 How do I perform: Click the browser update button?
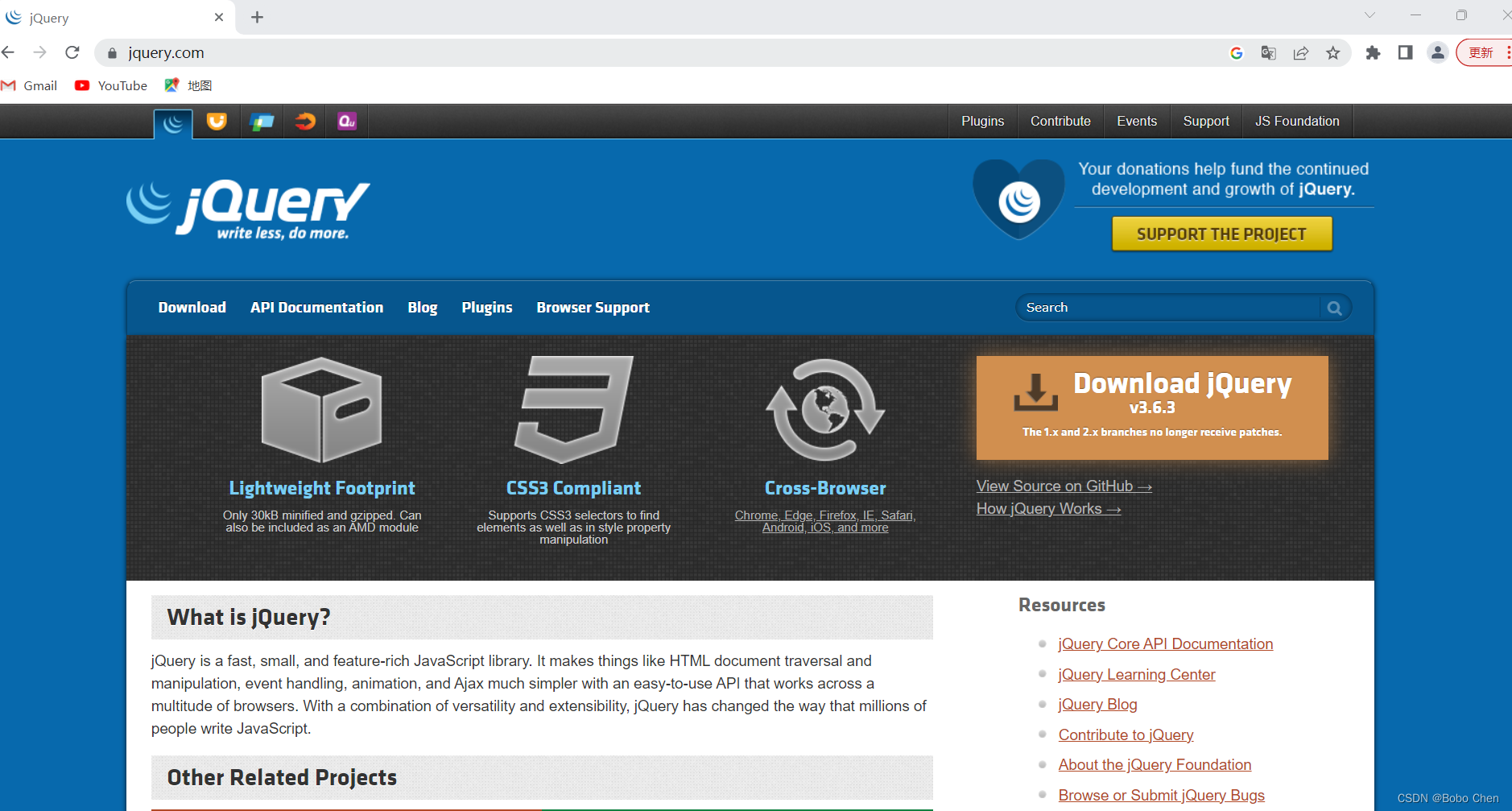[1483, 52]
